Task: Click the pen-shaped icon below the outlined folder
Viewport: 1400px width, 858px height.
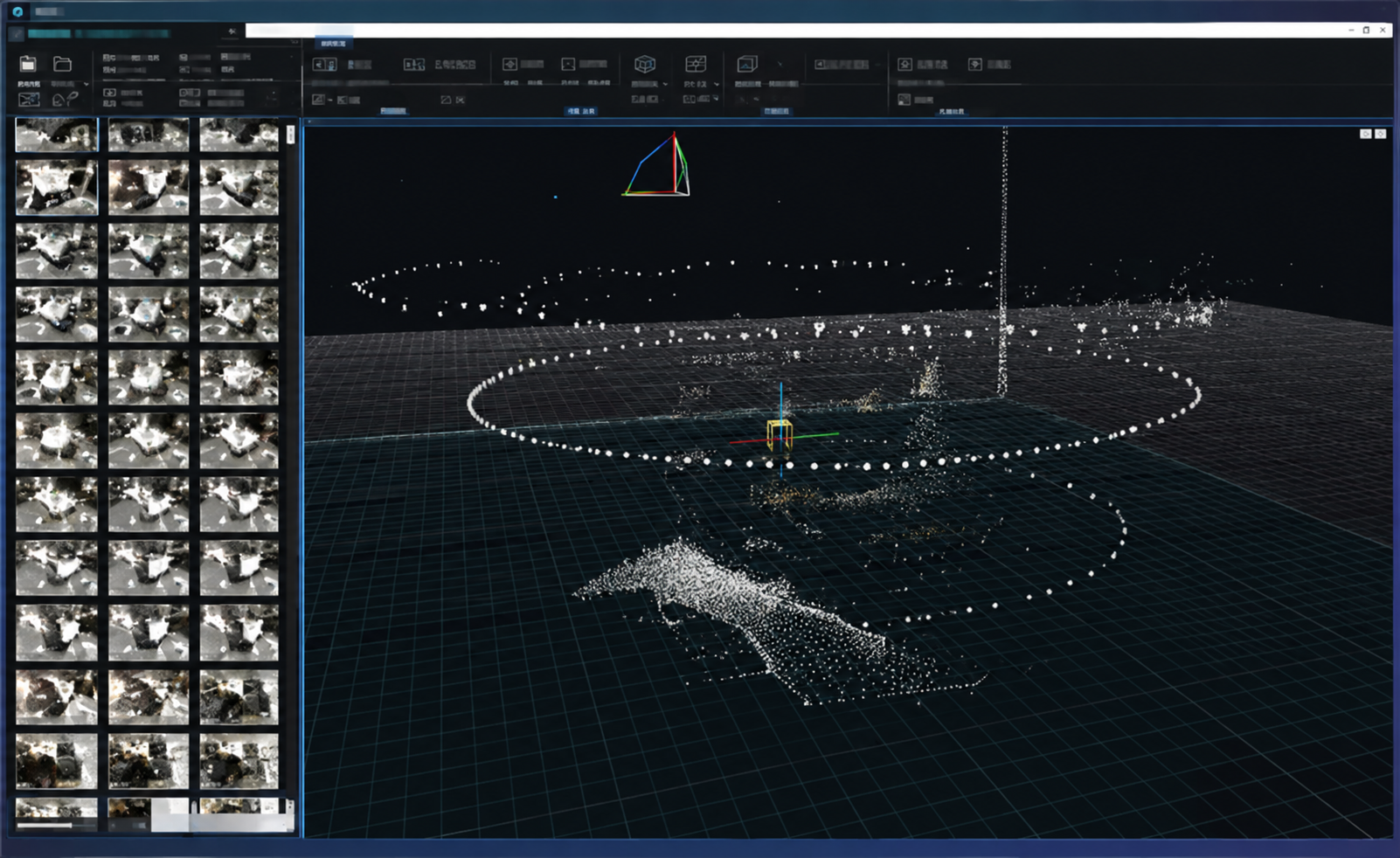Action: tap(66, 99)
